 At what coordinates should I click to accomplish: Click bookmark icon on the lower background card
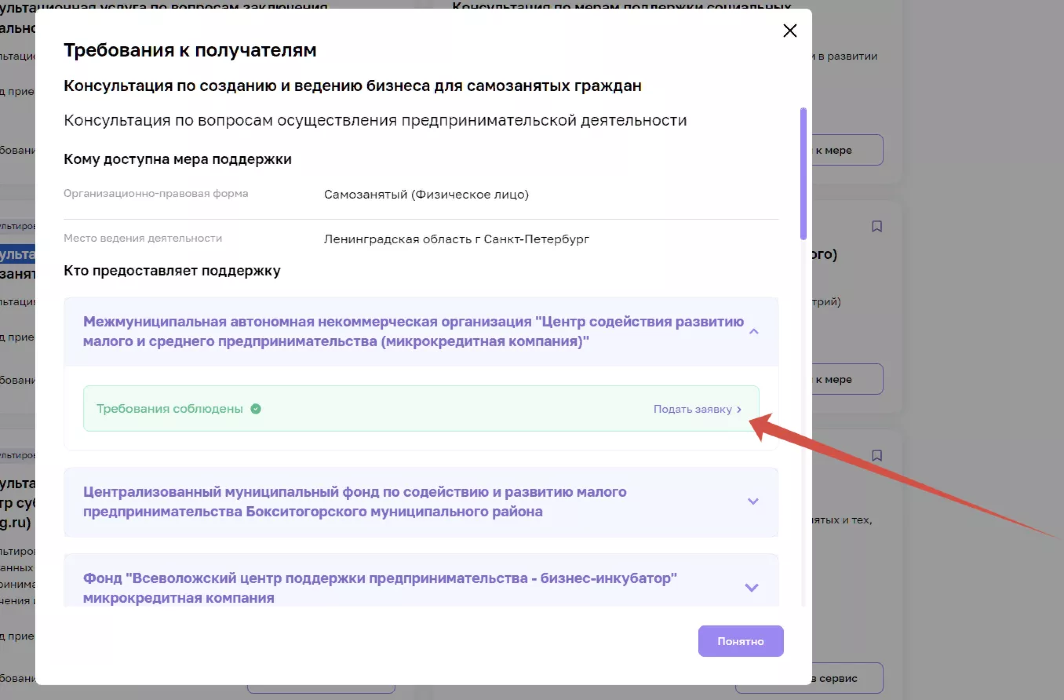[877, 455]
